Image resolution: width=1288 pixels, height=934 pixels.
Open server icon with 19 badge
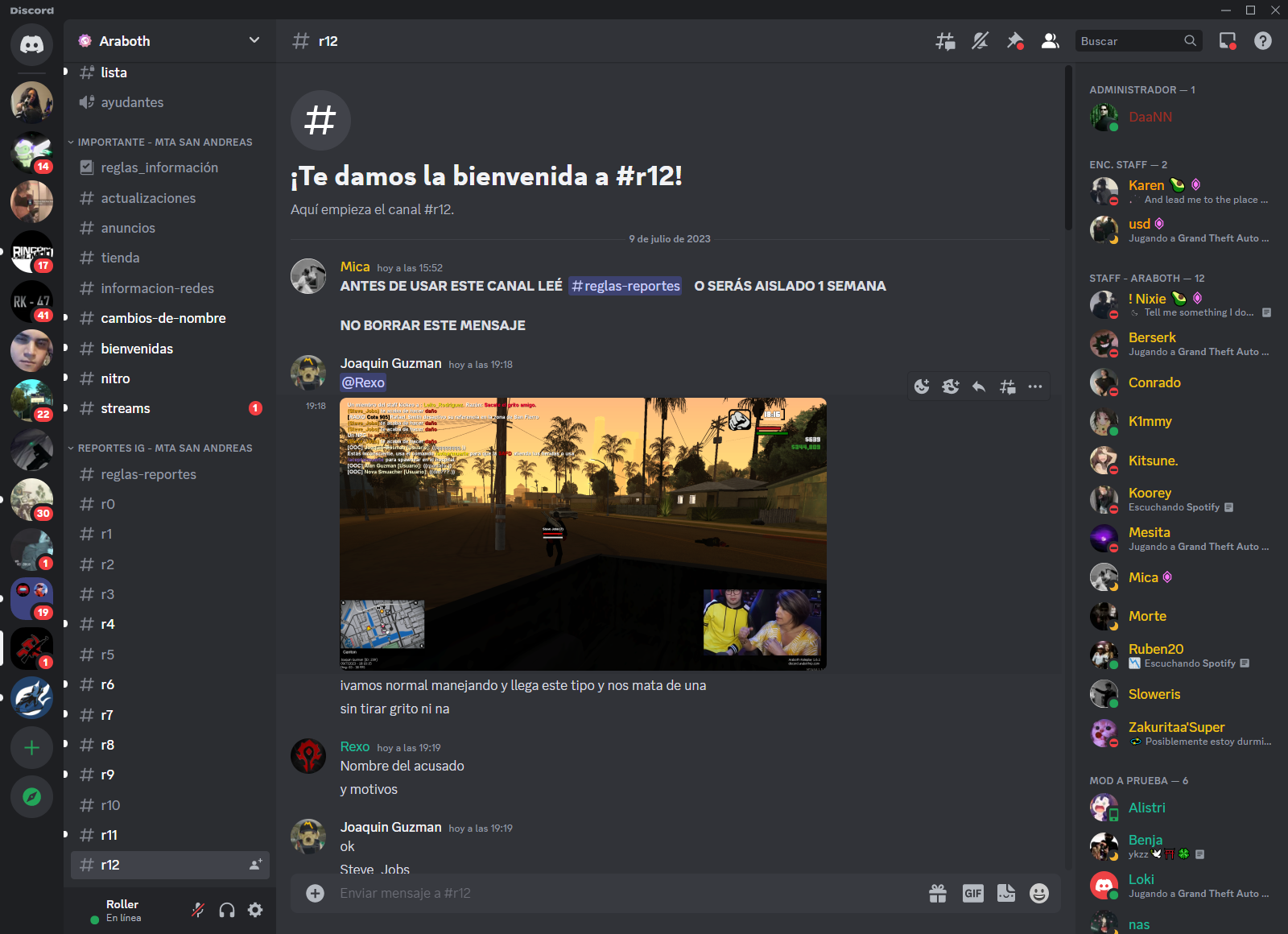click(x=31, y=599)
